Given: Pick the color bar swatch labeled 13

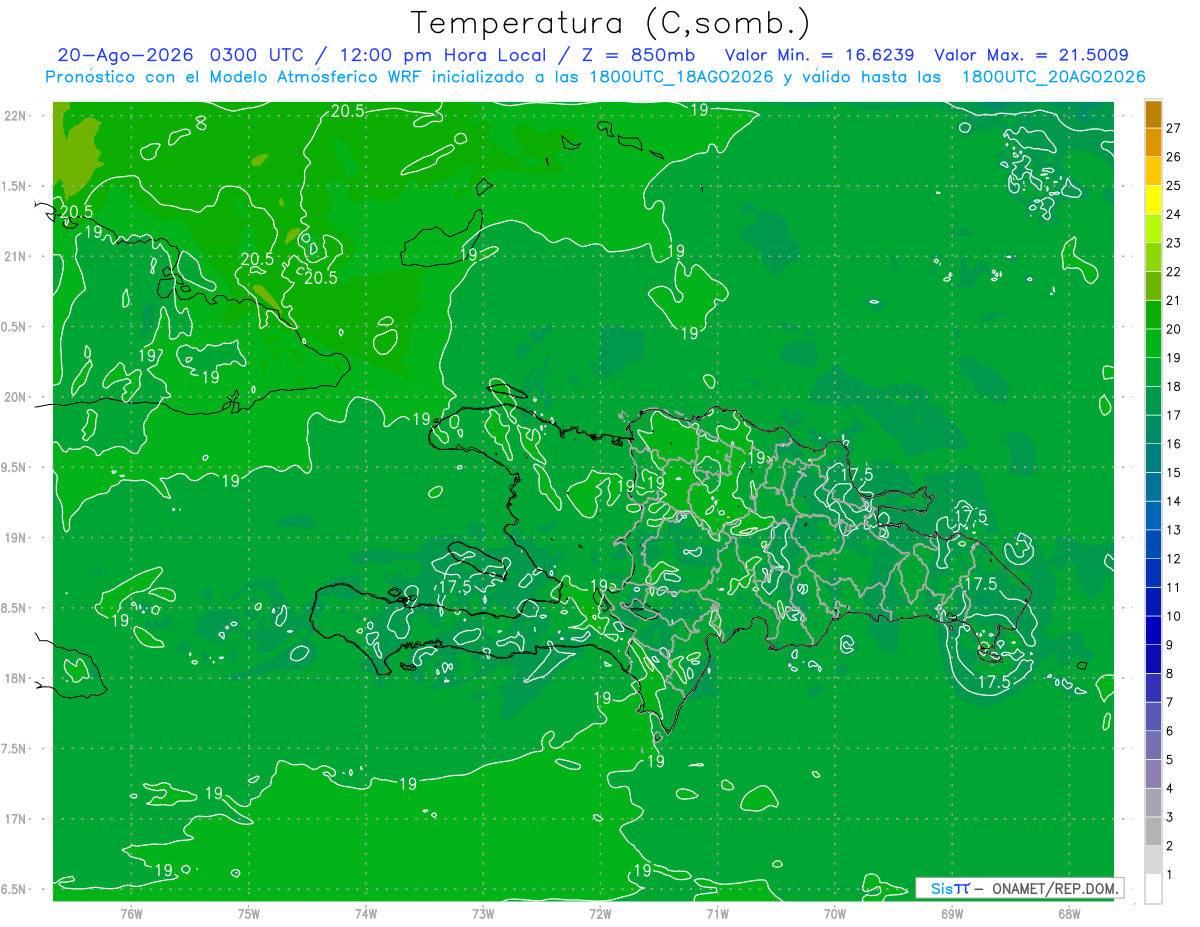Looking at the screenshot, I should [1153, 516].
